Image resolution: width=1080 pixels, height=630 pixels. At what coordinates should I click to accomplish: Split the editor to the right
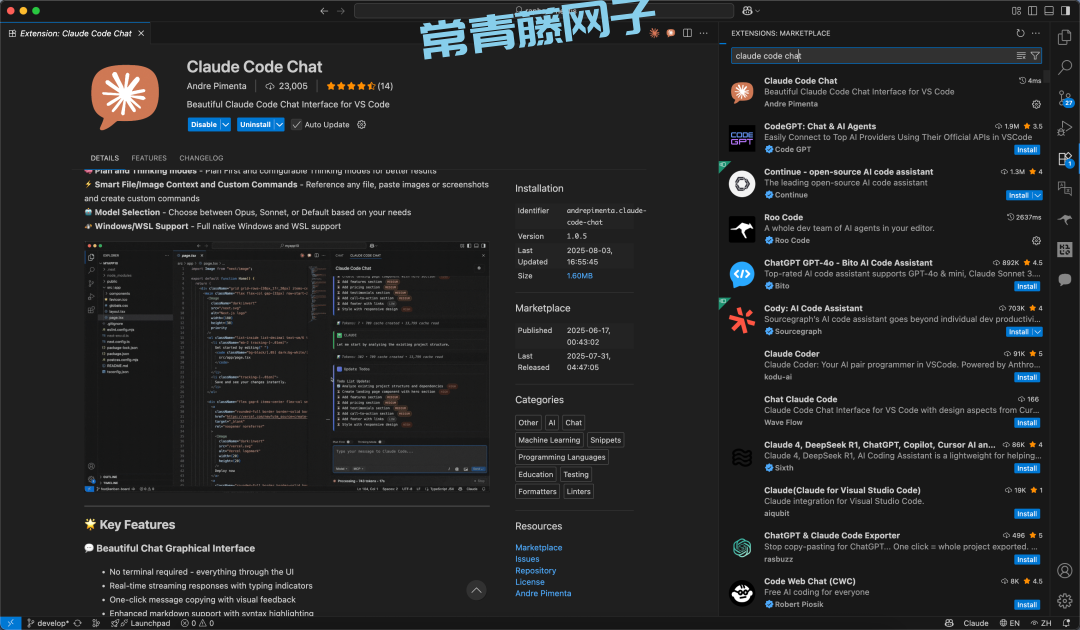pos(687,33)
